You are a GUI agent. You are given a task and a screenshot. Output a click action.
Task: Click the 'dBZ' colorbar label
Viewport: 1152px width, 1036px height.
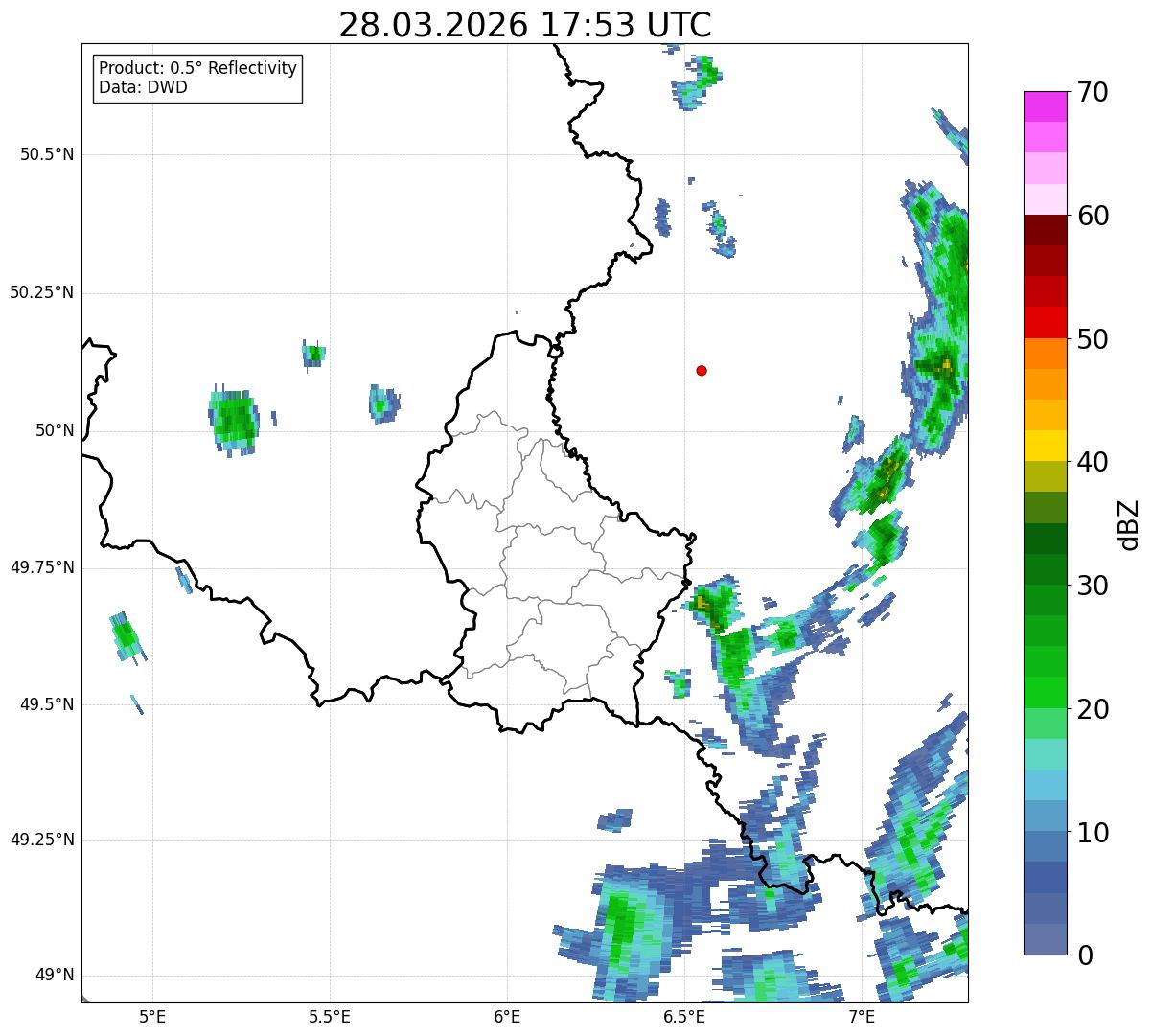(1129, 523)
